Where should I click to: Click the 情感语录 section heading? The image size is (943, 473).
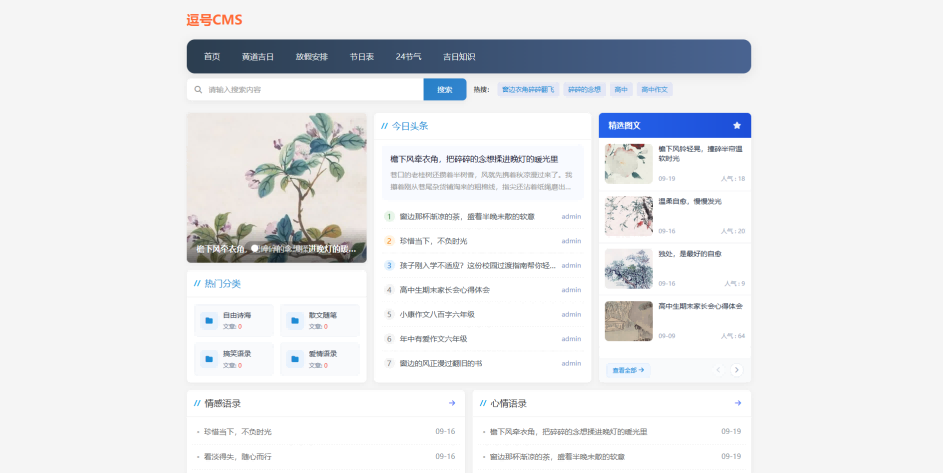point(223,403)
